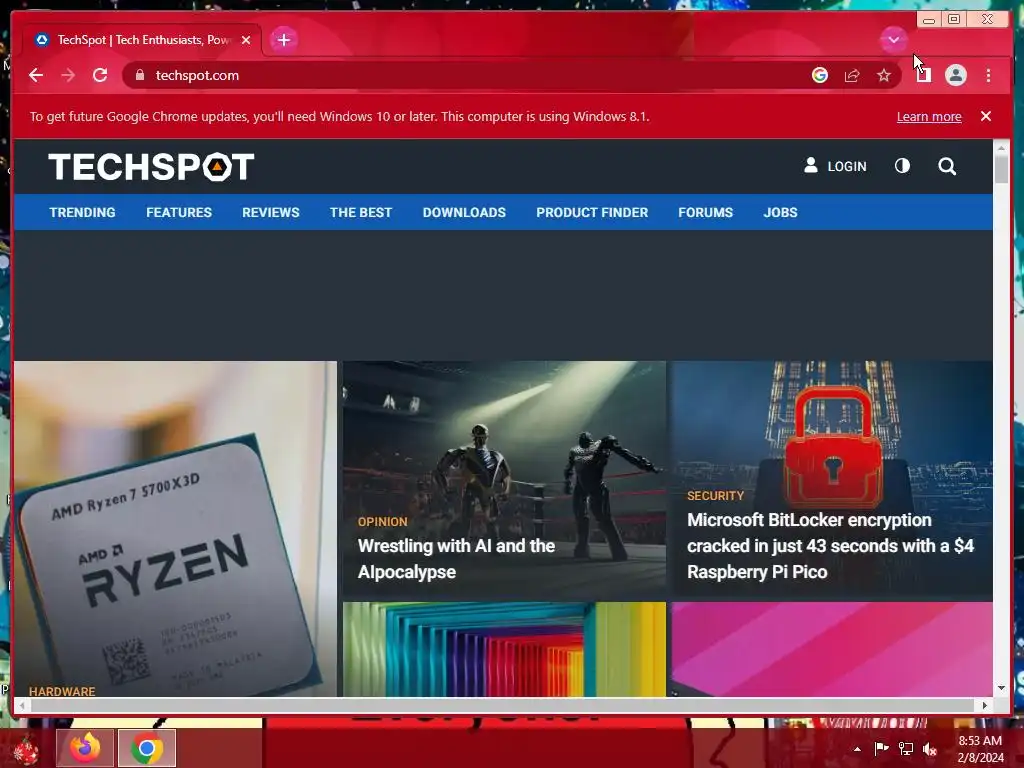Open the AMD Ryzen 7 5700X3D article image
Viewport: 1024px width, 768px height.
point(175,528)
